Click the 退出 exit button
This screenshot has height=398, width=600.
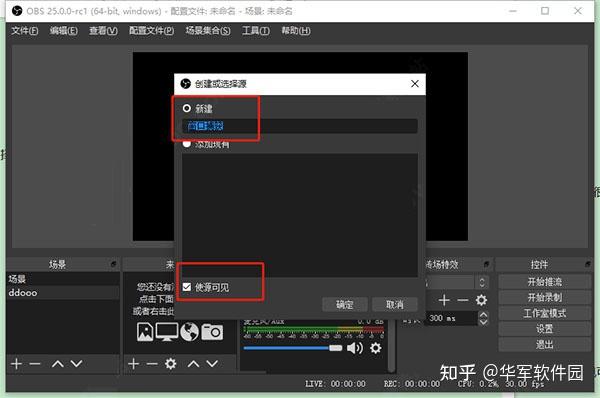545,344
